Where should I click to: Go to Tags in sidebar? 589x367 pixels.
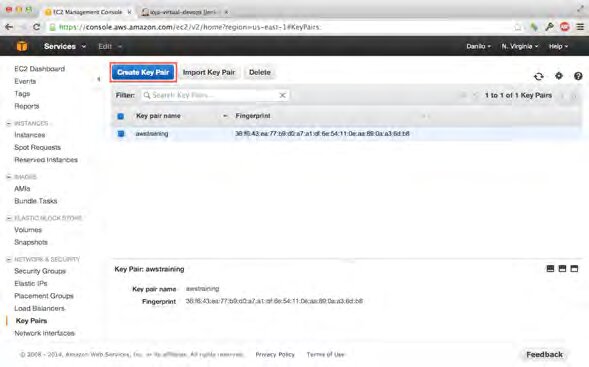coord(22,94)
